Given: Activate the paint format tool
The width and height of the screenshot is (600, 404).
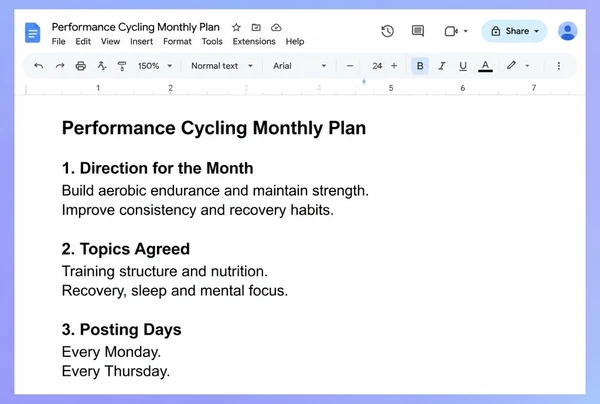Looking at the screenshot, I should click(122, 66).
